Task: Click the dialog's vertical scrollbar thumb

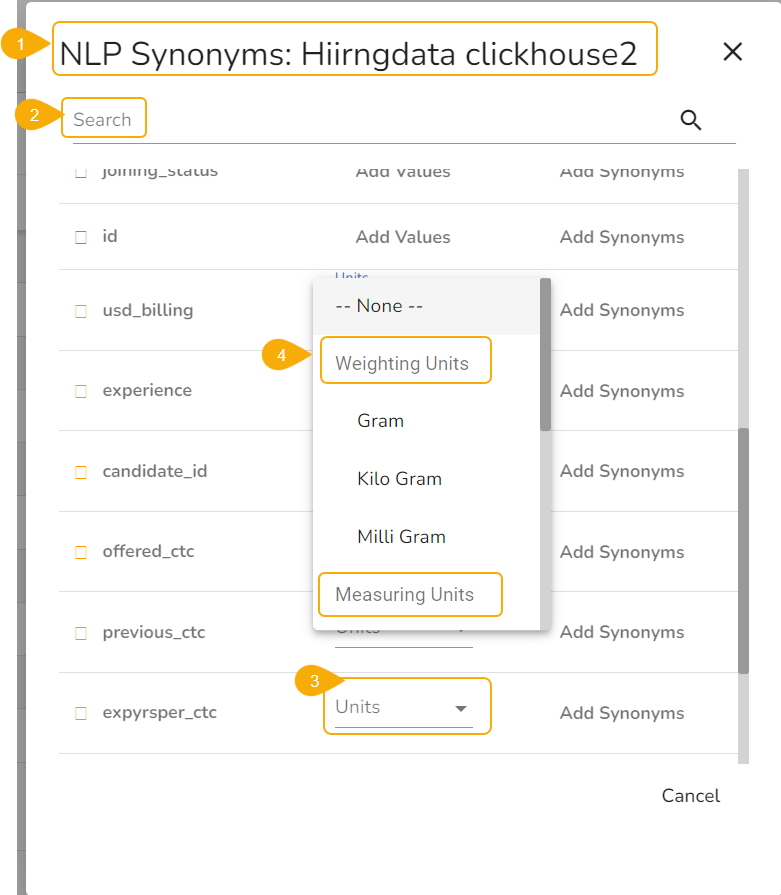Action: point(743,550)
